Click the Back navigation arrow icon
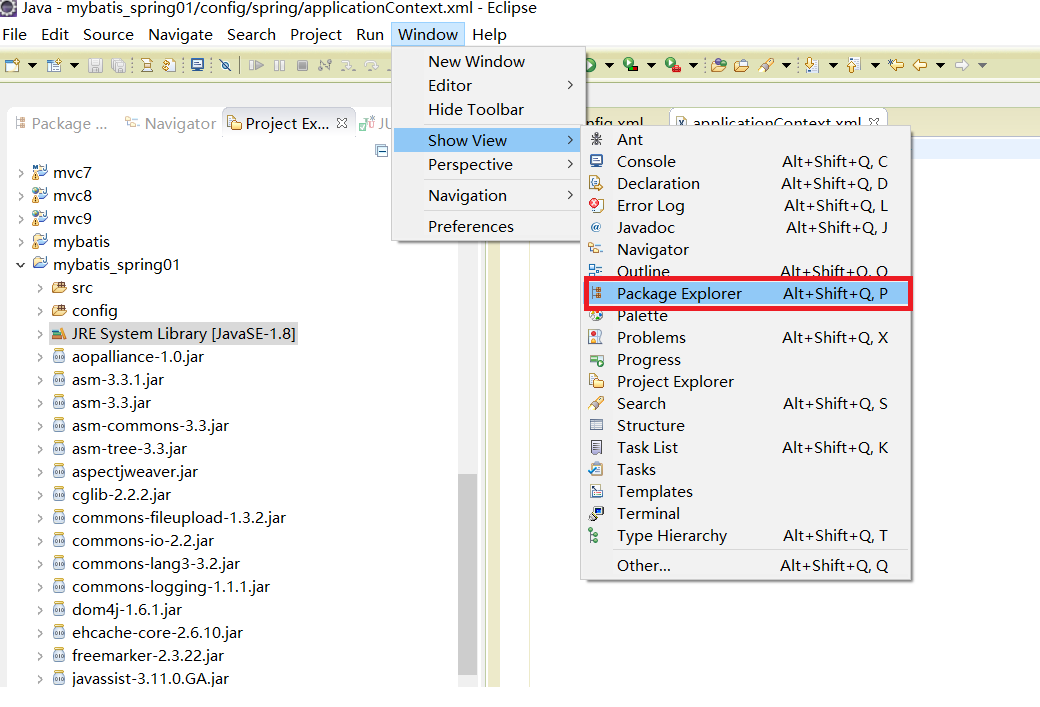 coord(920,65)
